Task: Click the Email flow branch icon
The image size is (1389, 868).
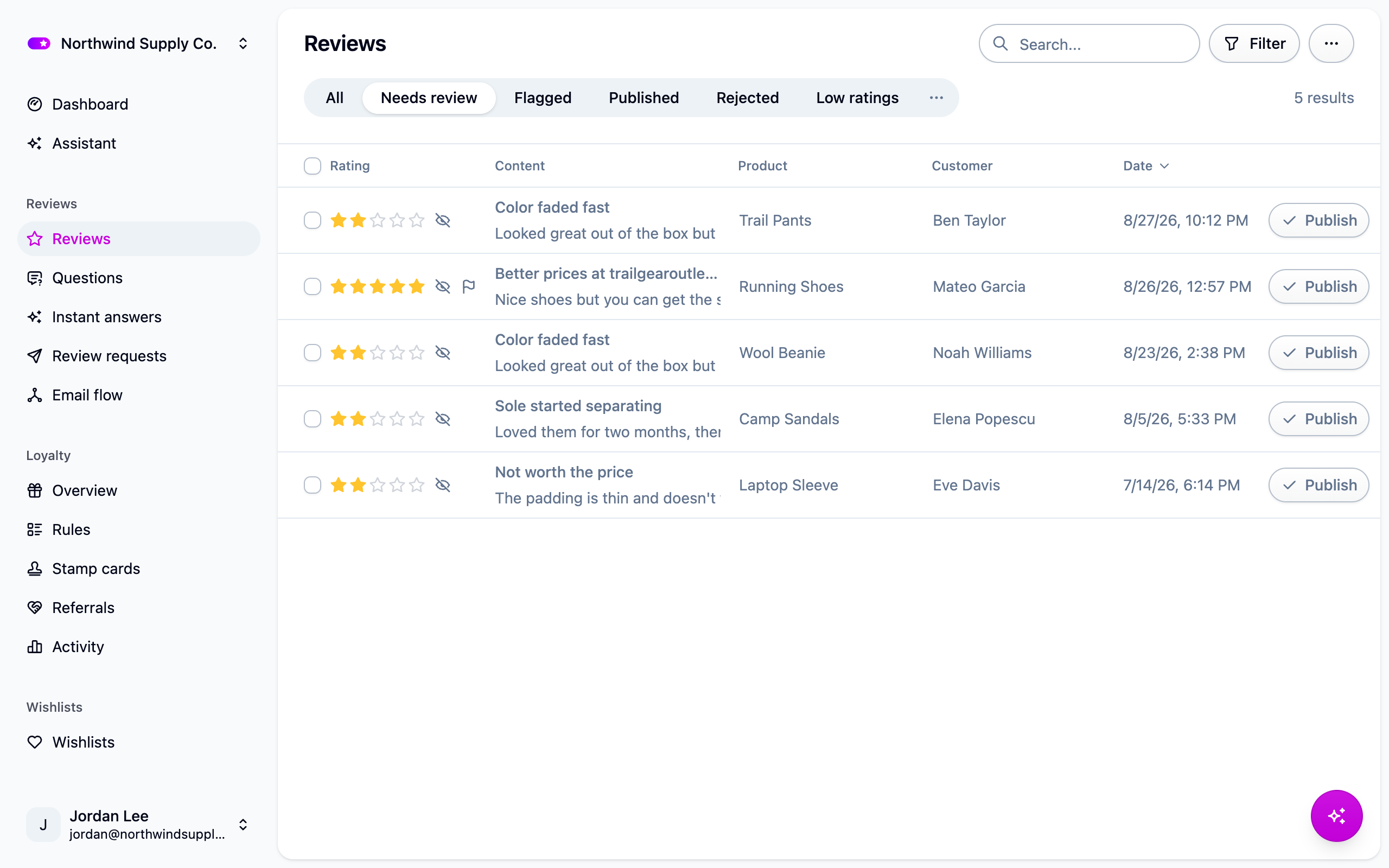Action: click(35, 395)
